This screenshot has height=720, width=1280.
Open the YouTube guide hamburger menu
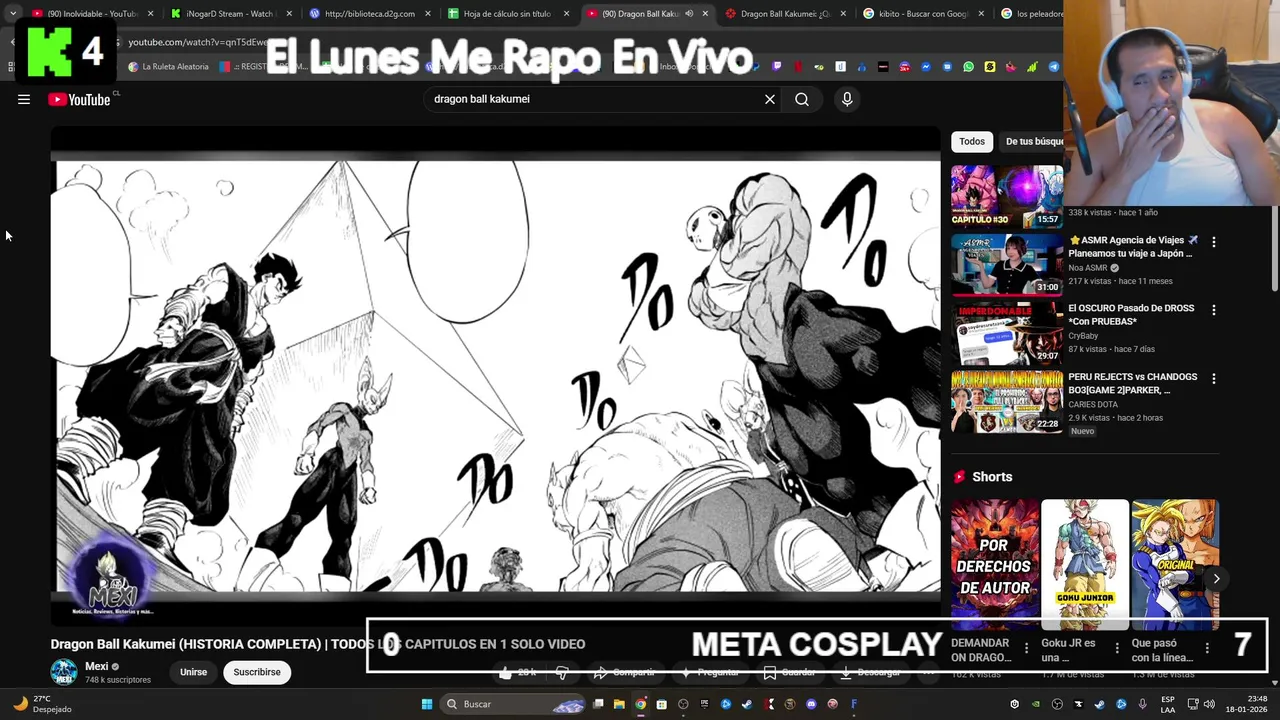pyautogui.click(x=24, y=99)
